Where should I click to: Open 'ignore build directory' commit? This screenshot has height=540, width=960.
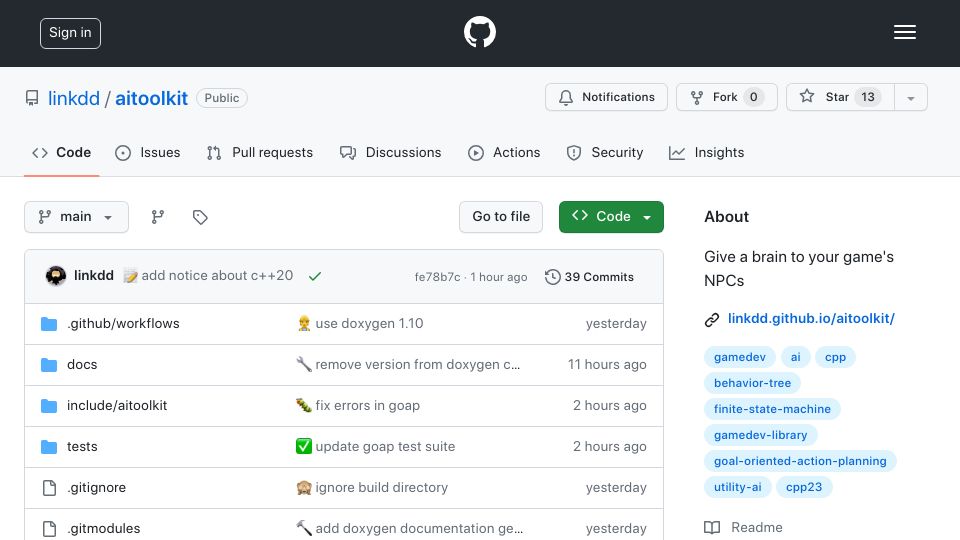pyautogui.click(x=381, y=487)
